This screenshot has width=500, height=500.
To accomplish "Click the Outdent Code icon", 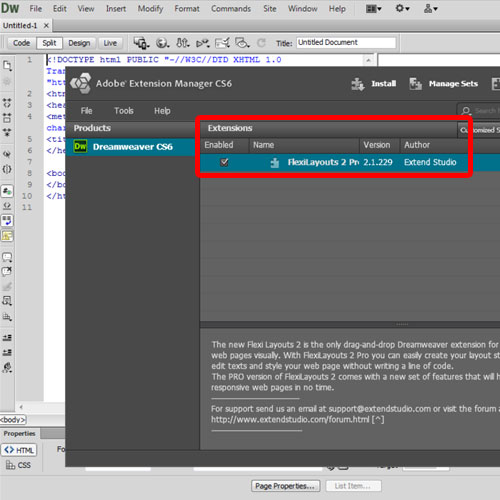I will click(x=7, y=352).
